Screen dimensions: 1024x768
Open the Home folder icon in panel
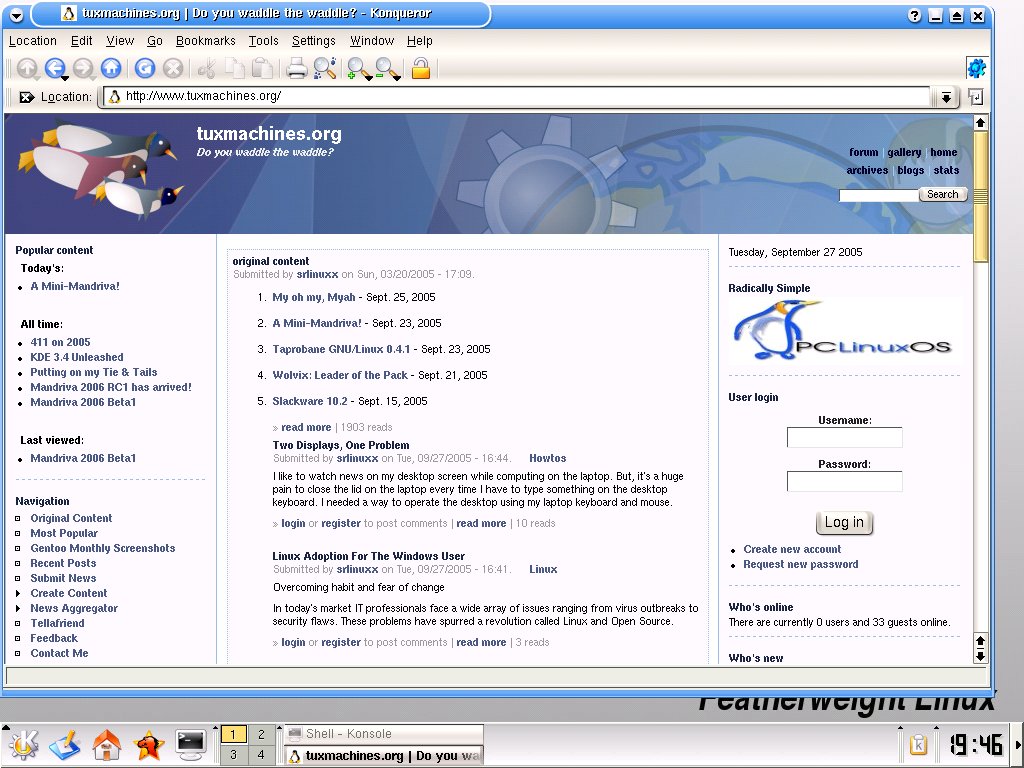106,744
